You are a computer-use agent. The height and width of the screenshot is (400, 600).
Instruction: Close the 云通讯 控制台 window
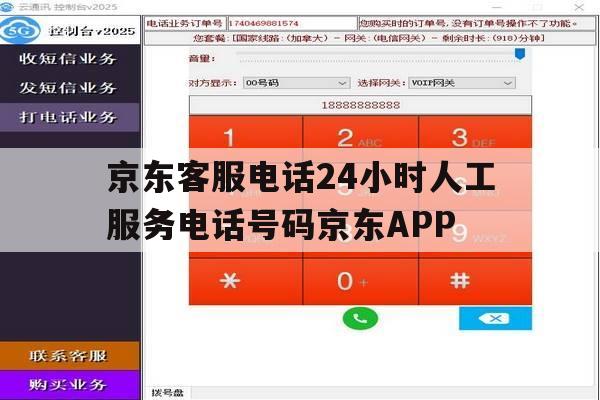[x=579, y=7]
